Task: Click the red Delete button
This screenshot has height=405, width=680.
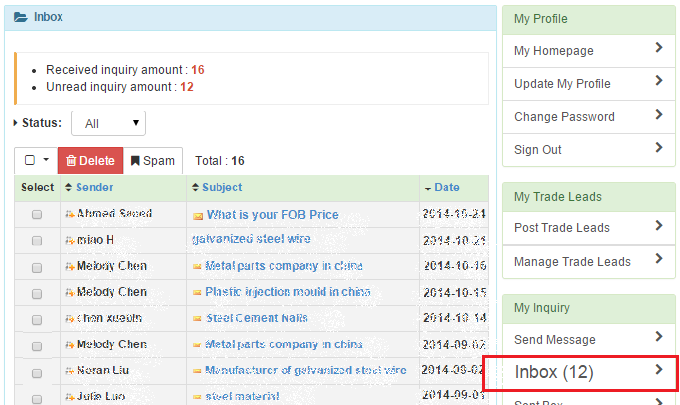Action: click(91, 160)
